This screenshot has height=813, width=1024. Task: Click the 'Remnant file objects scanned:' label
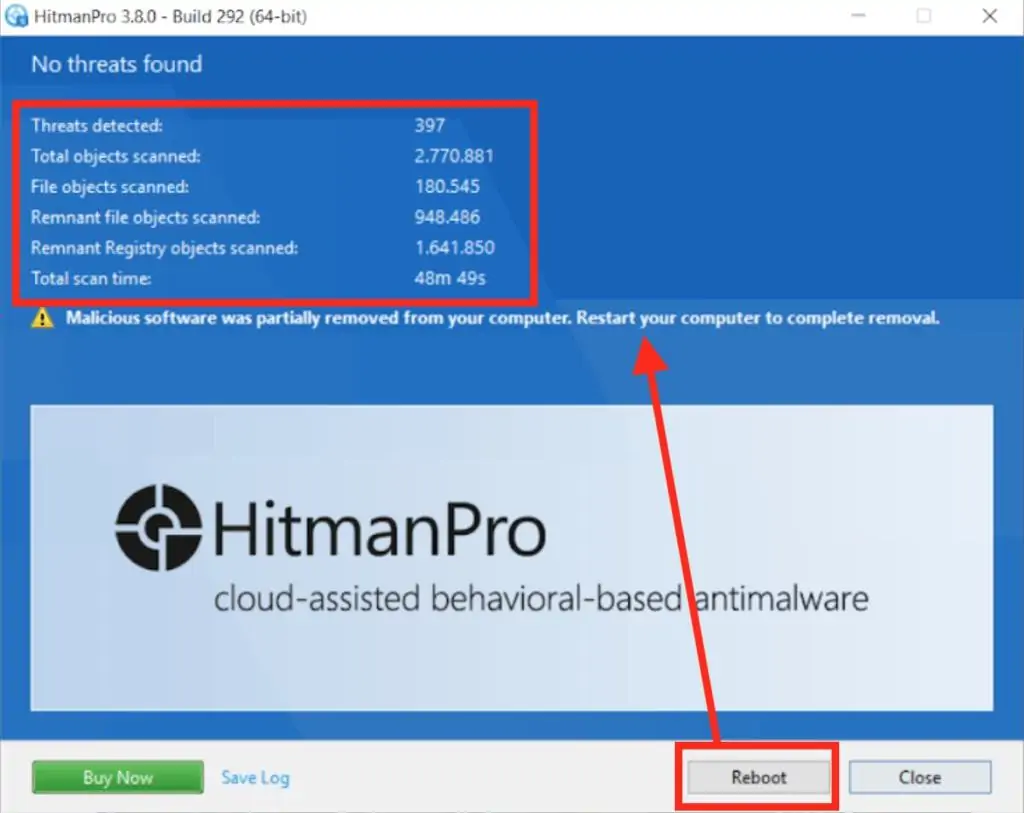tap(146, 217)
